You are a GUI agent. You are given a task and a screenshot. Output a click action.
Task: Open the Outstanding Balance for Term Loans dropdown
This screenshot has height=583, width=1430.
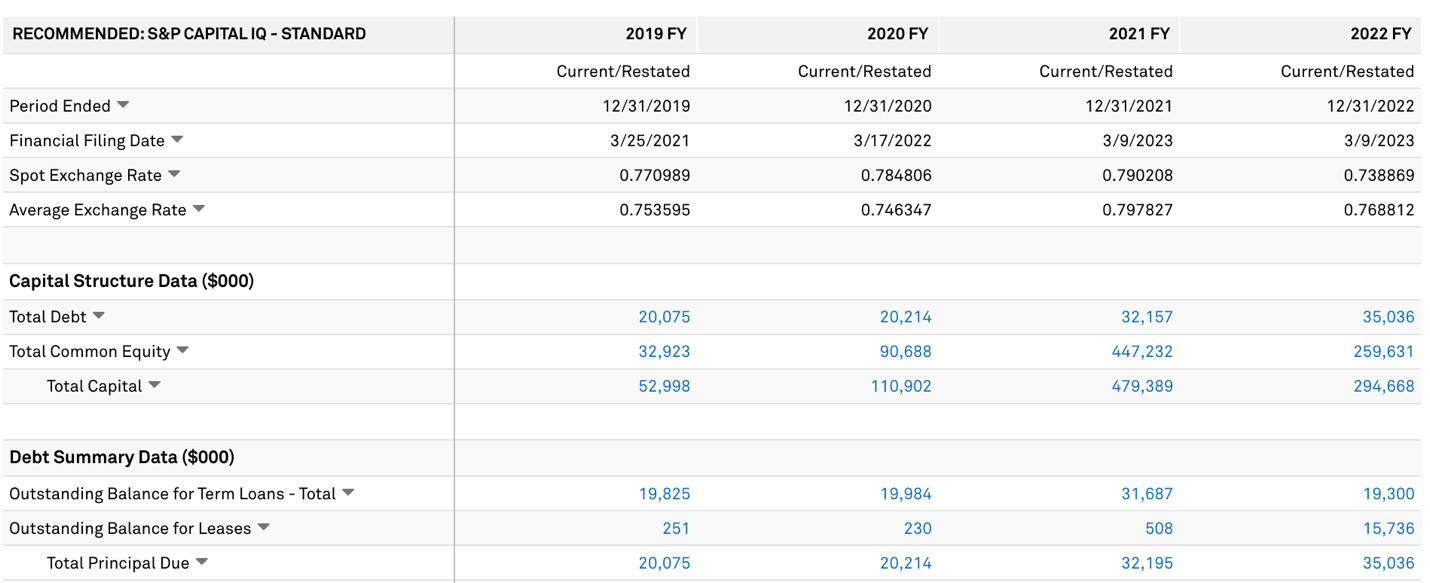click(347, 493)
